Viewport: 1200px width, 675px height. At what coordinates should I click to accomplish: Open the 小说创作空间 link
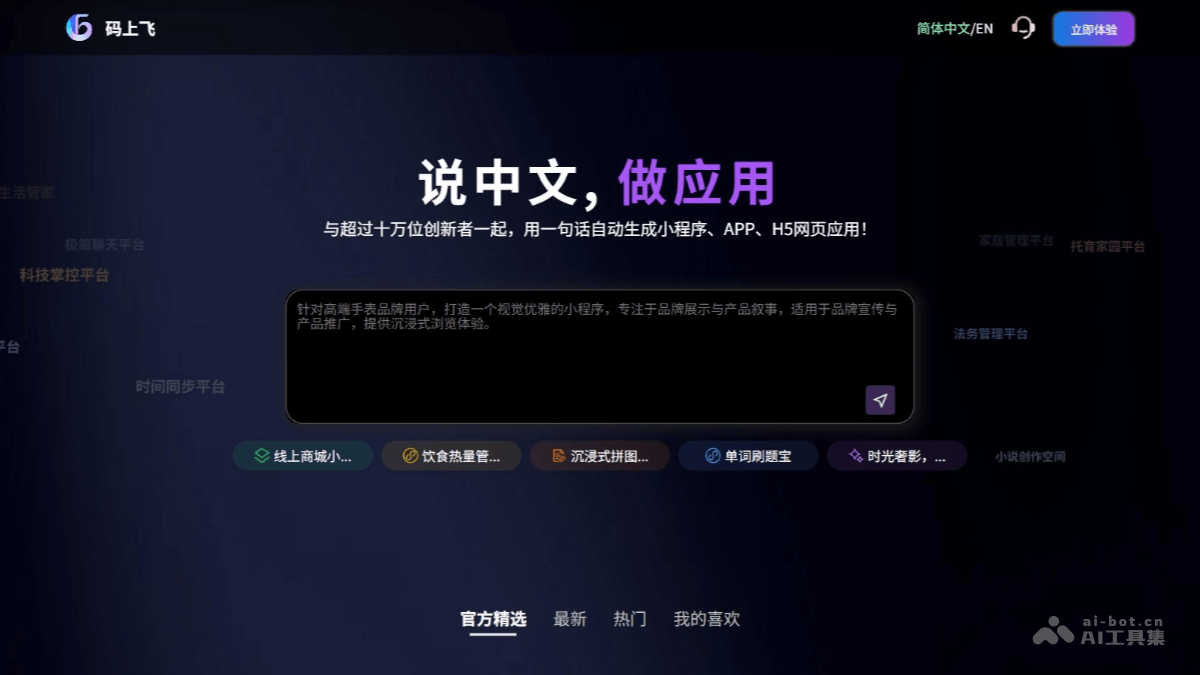1031,456
